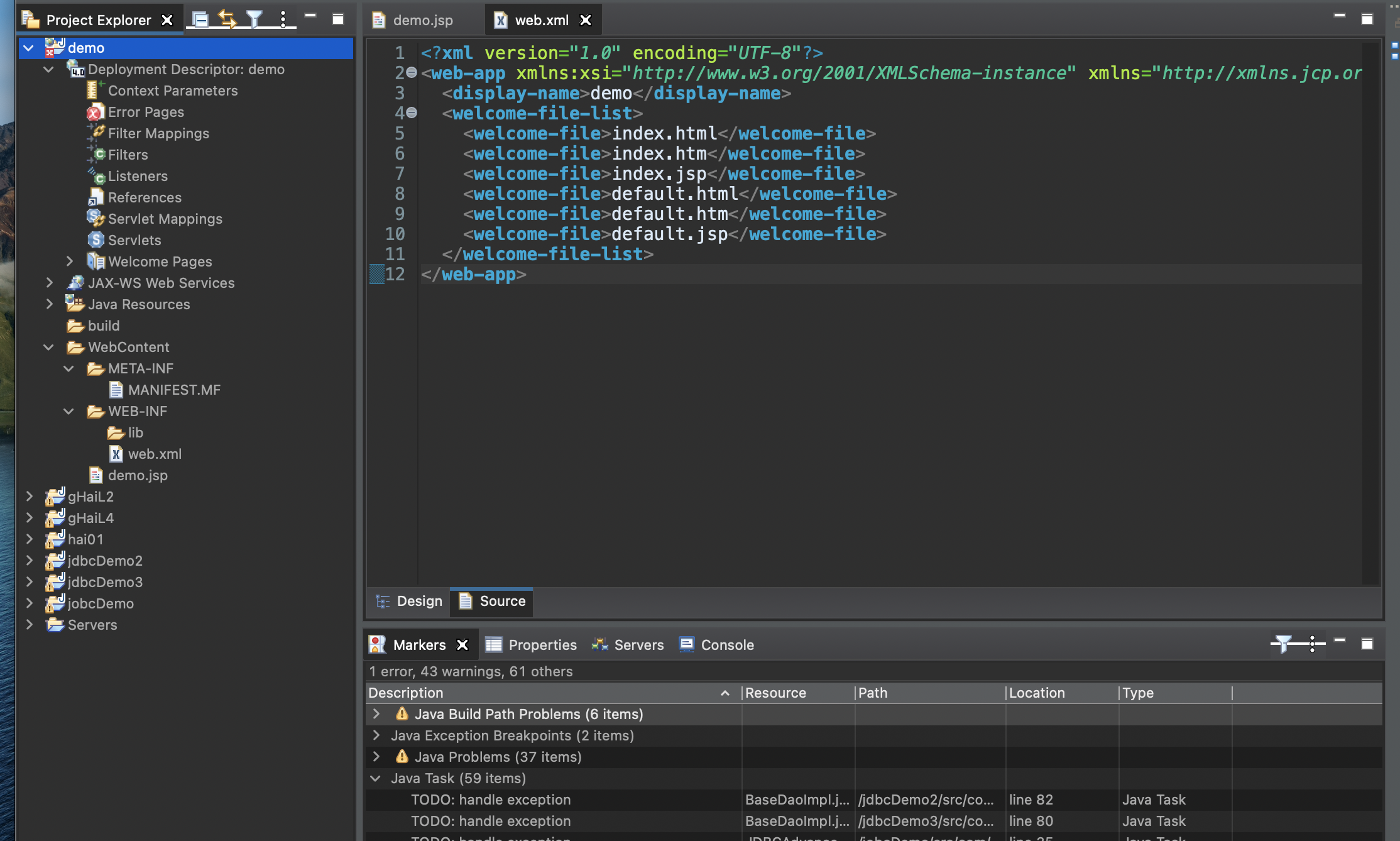Select the hai01 project
The width and height of the screenshot is (1400, 841).
[85, 539]
